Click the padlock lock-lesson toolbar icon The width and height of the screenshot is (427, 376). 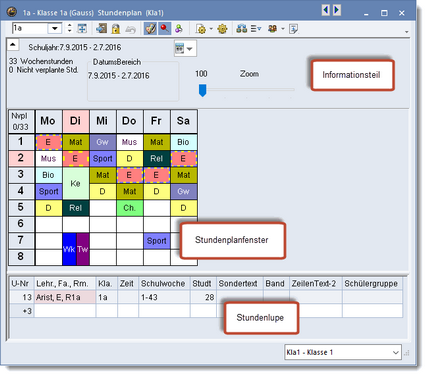click(116, 29)
